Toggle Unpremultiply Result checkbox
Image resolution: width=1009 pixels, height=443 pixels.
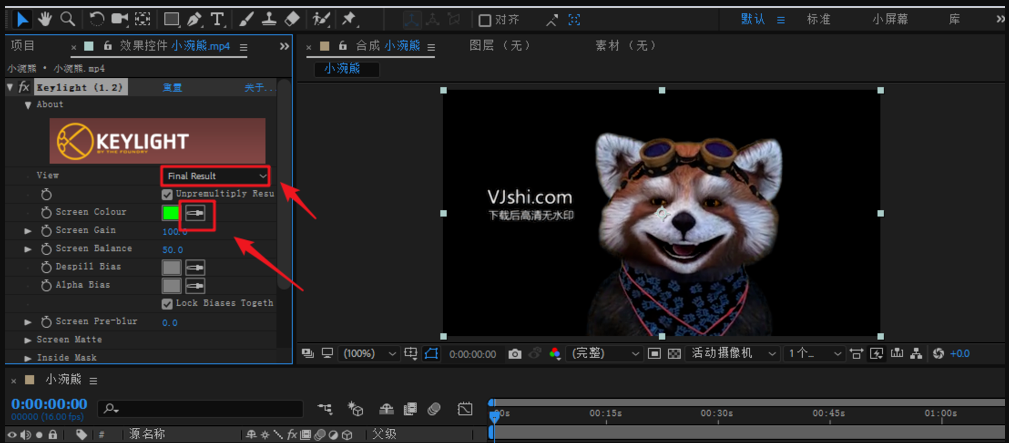(x=167, y=194)
